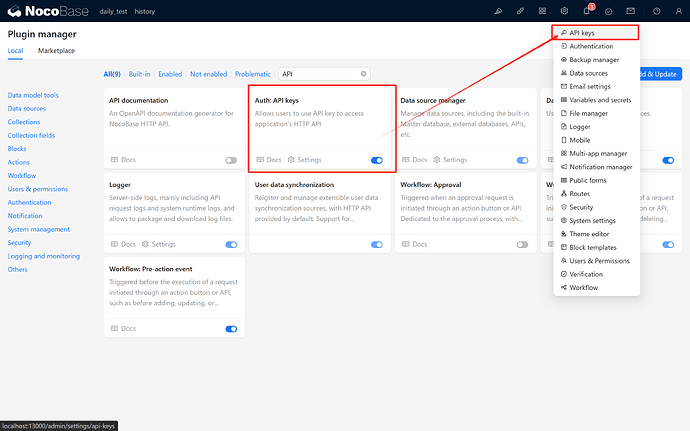The height and width of the screenshot is (431, 690).
Task: Click the check-circle tasks icon in header
Action: coord(609,11)
